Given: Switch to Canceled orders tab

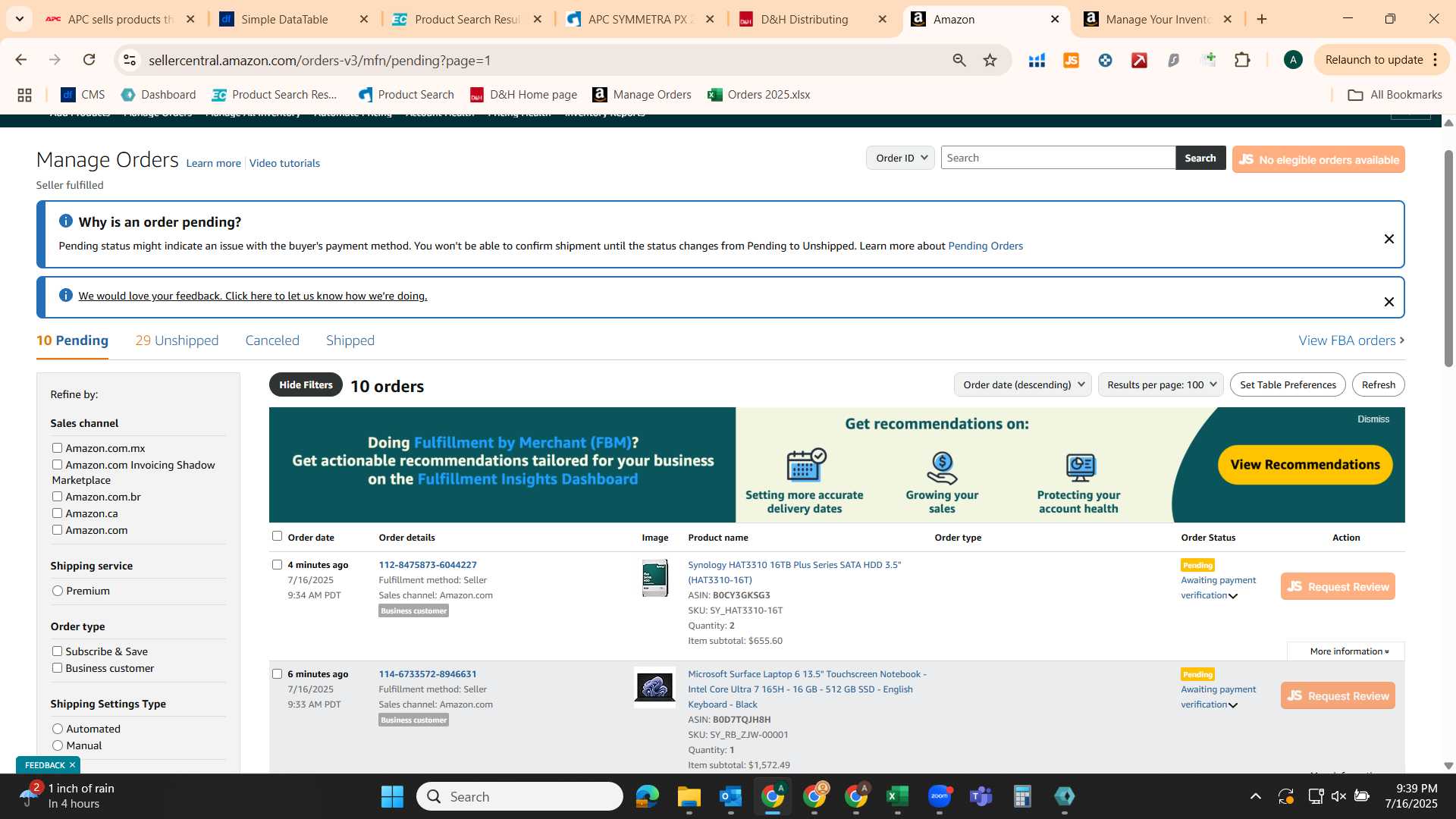Looking at the screenshot, I should point(272,340).
